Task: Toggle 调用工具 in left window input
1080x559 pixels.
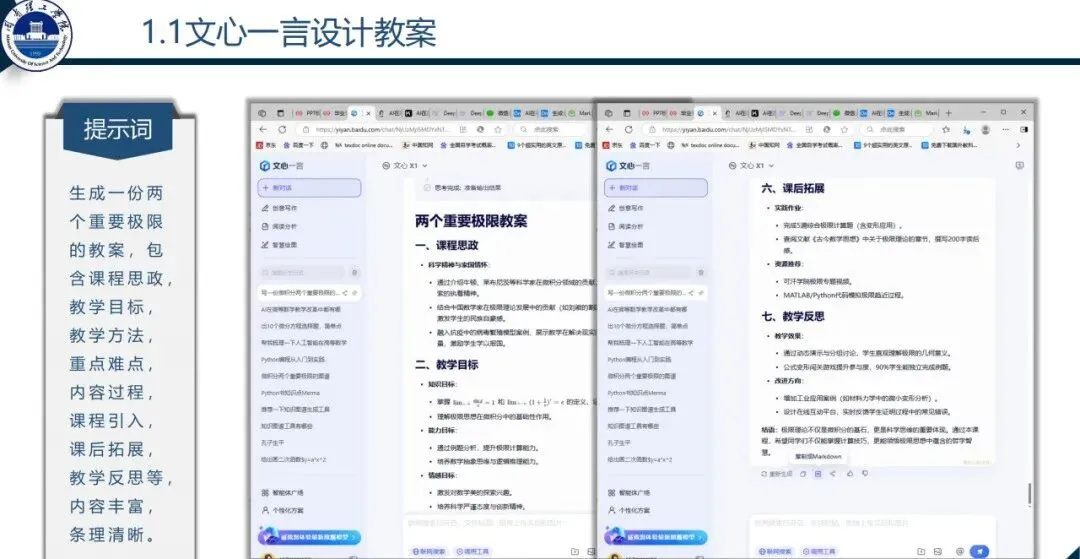Action: (471, 551)
